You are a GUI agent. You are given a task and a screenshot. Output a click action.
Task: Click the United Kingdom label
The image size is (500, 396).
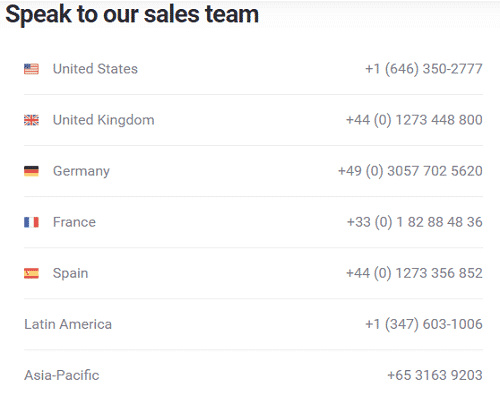click(104, 120)
